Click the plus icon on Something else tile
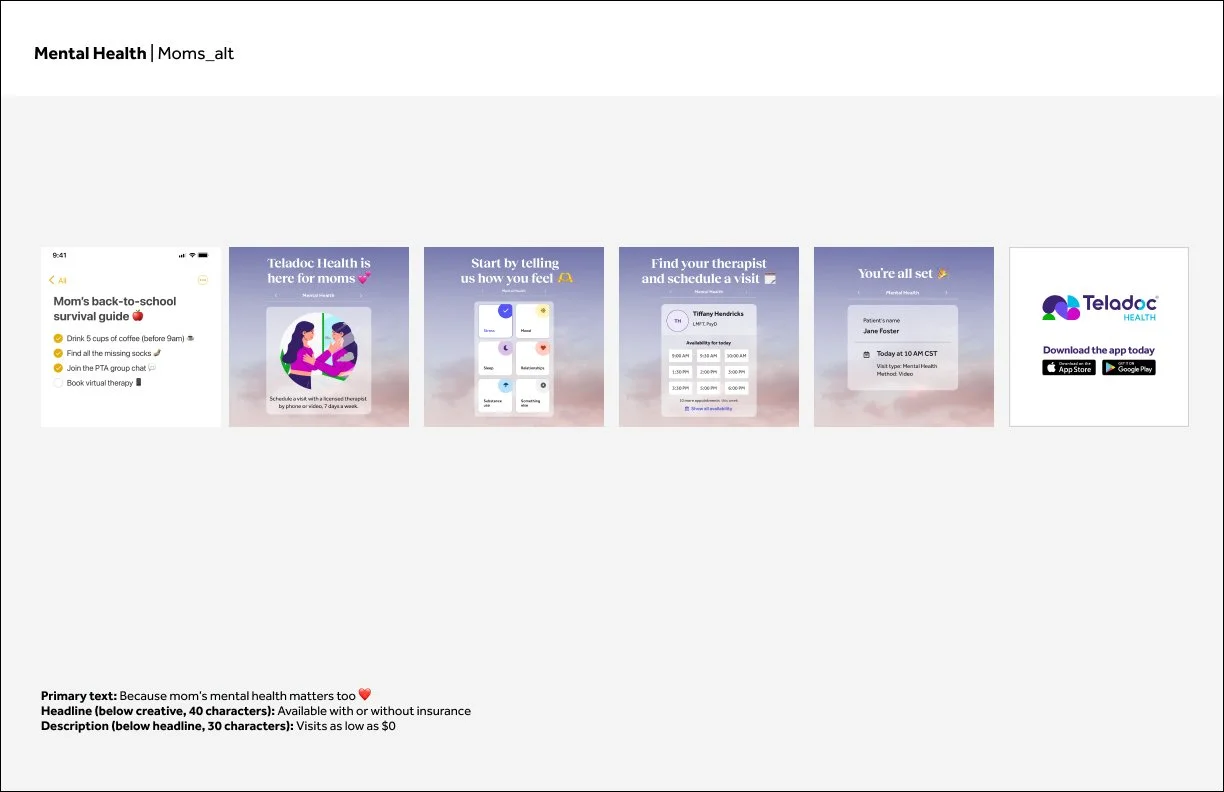Screen dimensions: 1224x792 pyautogui.click(x=543, y=385)
